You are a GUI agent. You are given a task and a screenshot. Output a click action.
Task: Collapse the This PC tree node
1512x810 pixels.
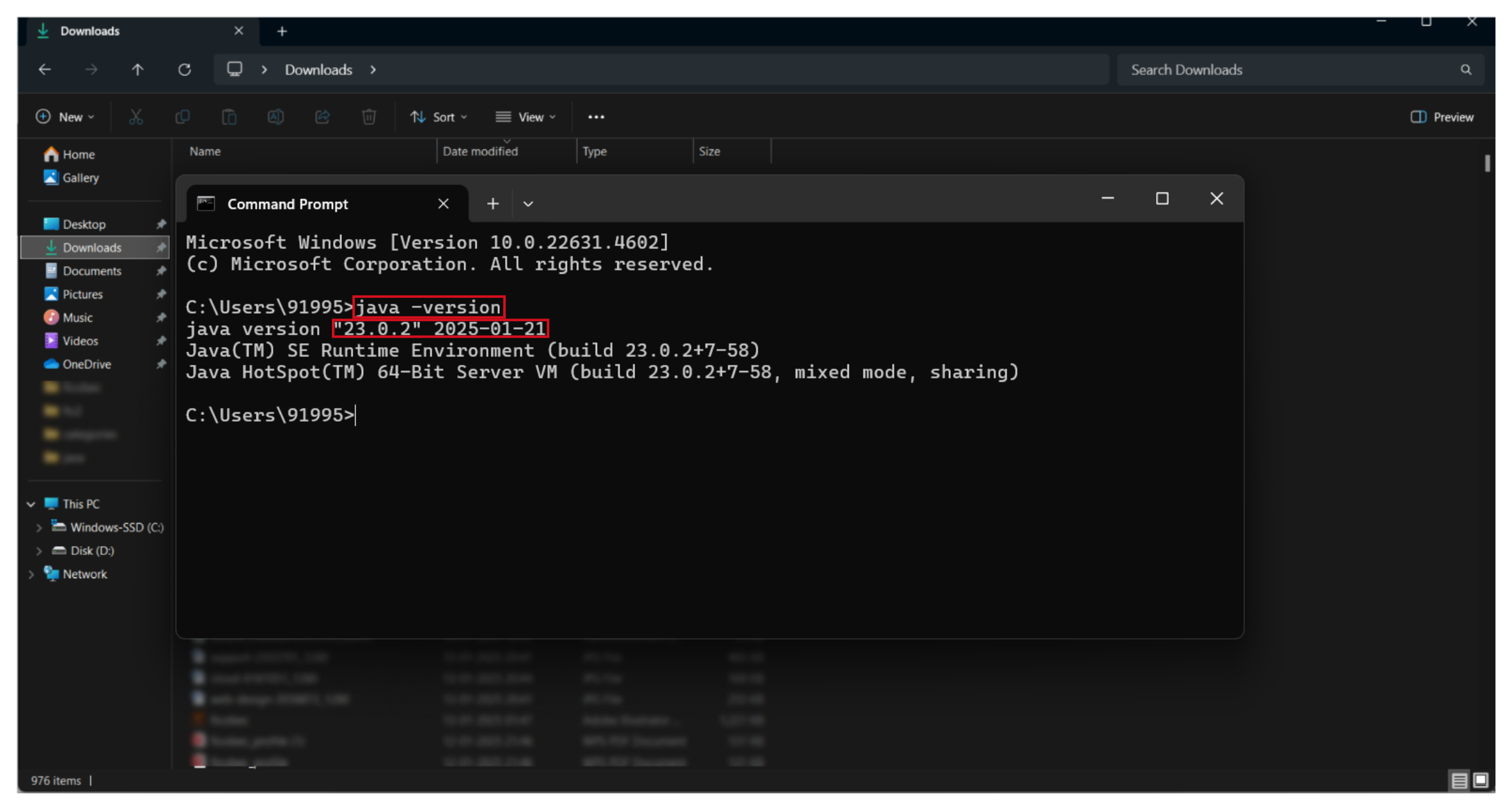coord(31,504)
